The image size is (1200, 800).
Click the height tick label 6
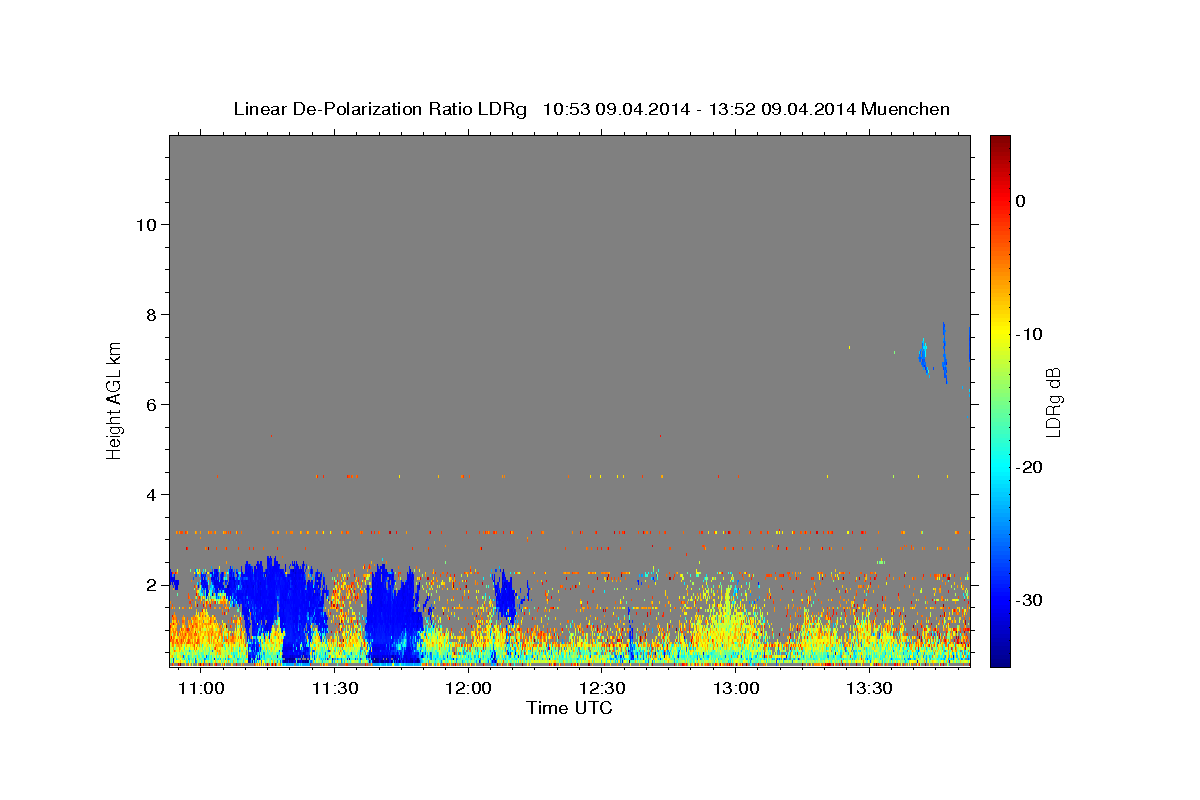[x=152, y=405]
